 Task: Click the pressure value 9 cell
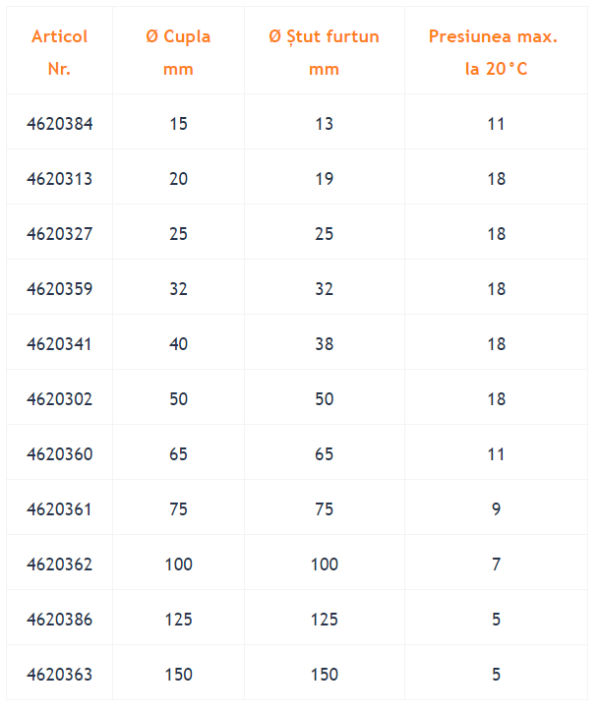coord(496,509)
